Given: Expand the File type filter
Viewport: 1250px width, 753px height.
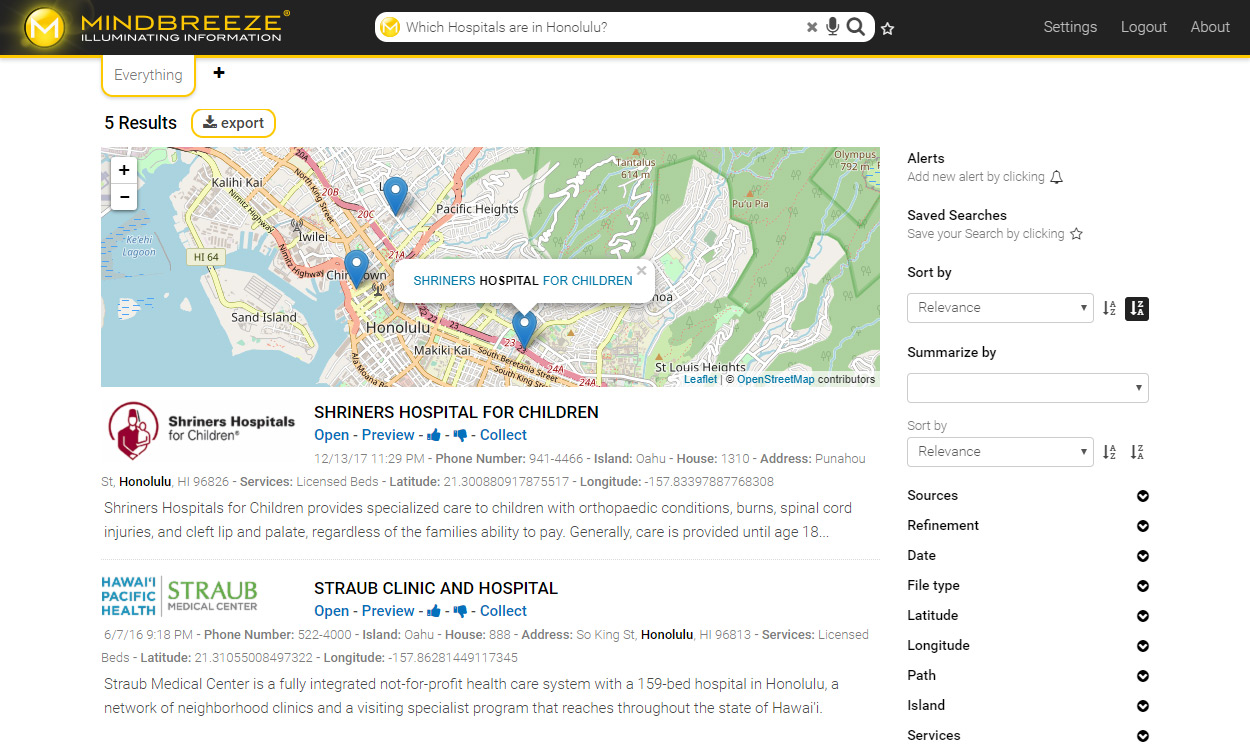Looking at the screenshot, I should point(1143,586).
